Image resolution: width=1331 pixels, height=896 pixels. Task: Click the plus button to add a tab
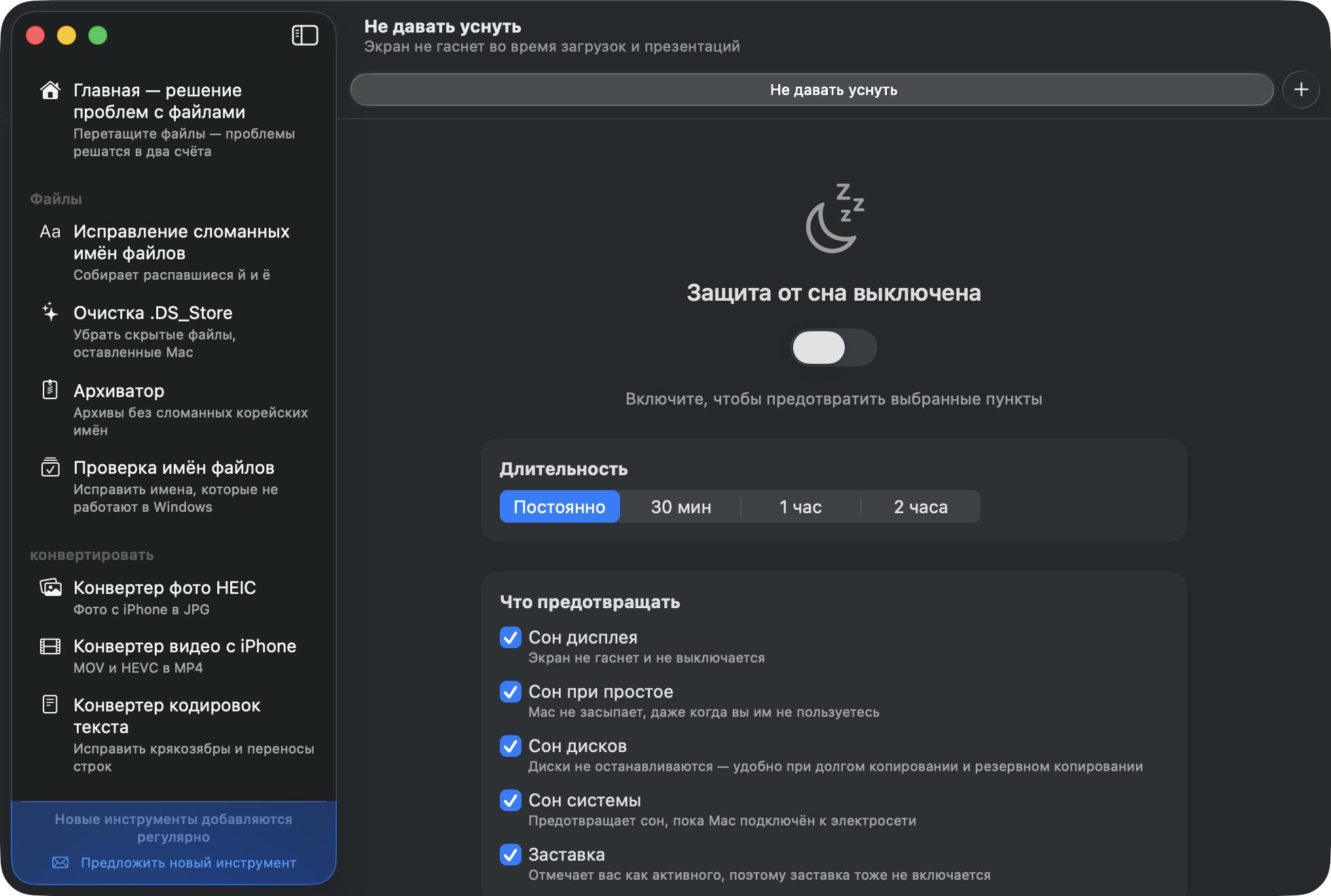(x=1301, y=90)
